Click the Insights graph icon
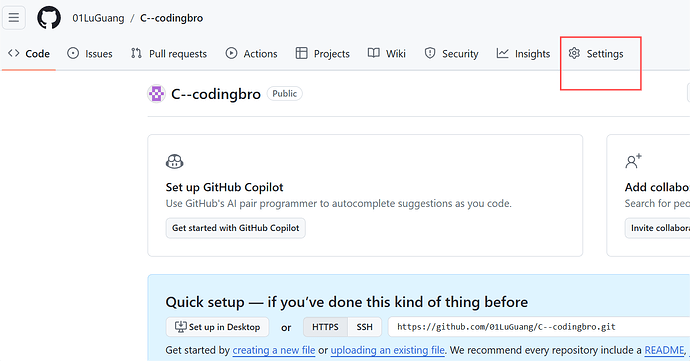The image size is (690, 361). 503,53
